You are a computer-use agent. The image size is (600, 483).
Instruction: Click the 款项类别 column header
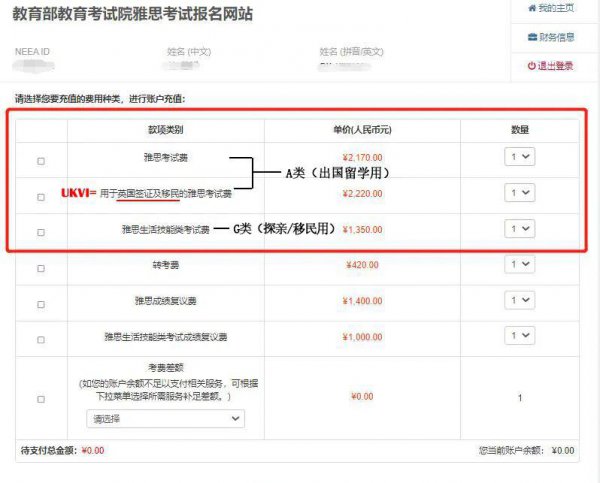point(166,130)
